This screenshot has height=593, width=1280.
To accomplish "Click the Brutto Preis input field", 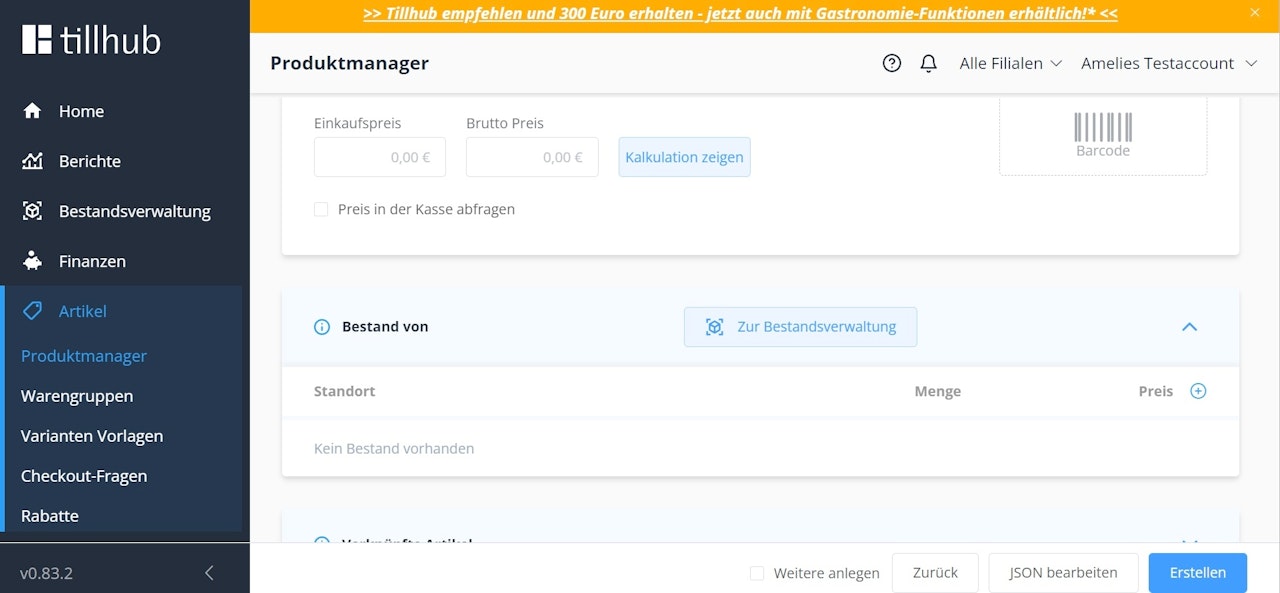I will coord(531,157).
